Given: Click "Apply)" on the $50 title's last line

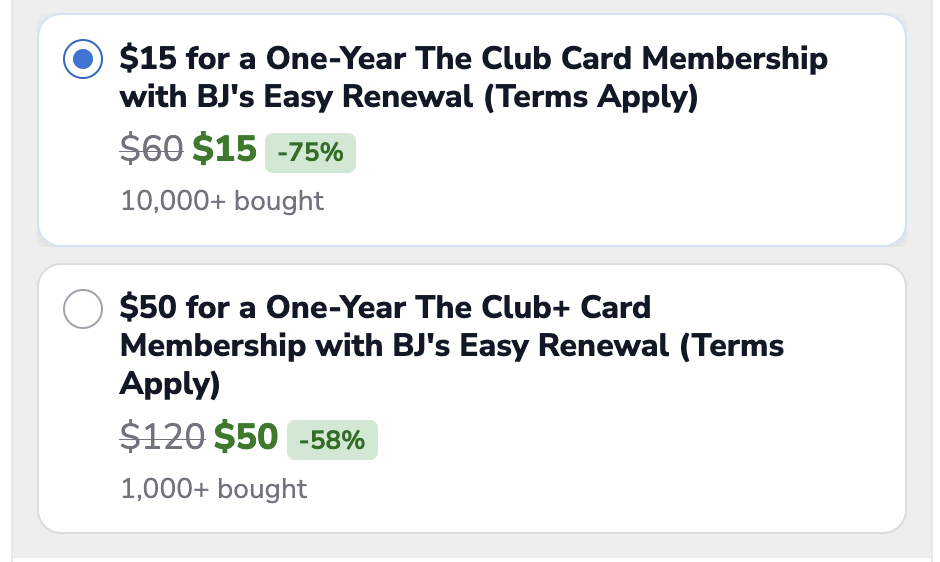Looking at the screenshot, I should (x=170, y=384).
